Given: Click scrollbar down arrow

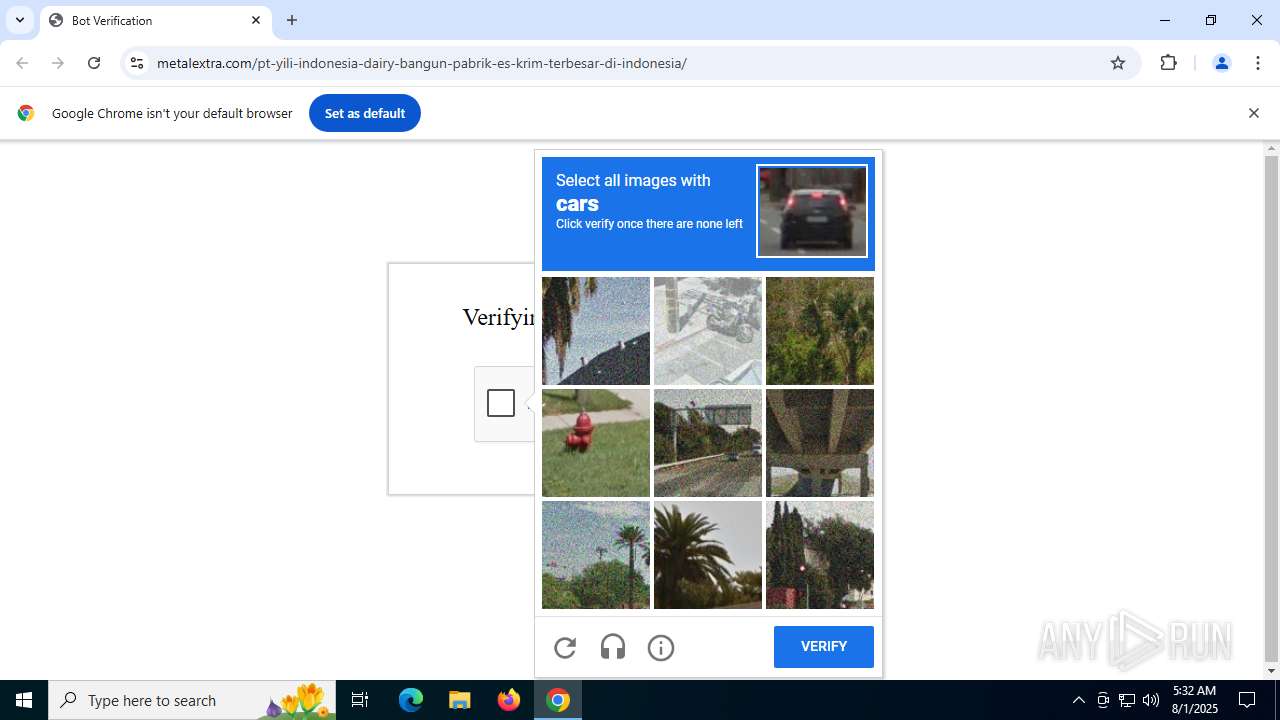Looking at the screenshot, I should click(x=1271, y=671).
